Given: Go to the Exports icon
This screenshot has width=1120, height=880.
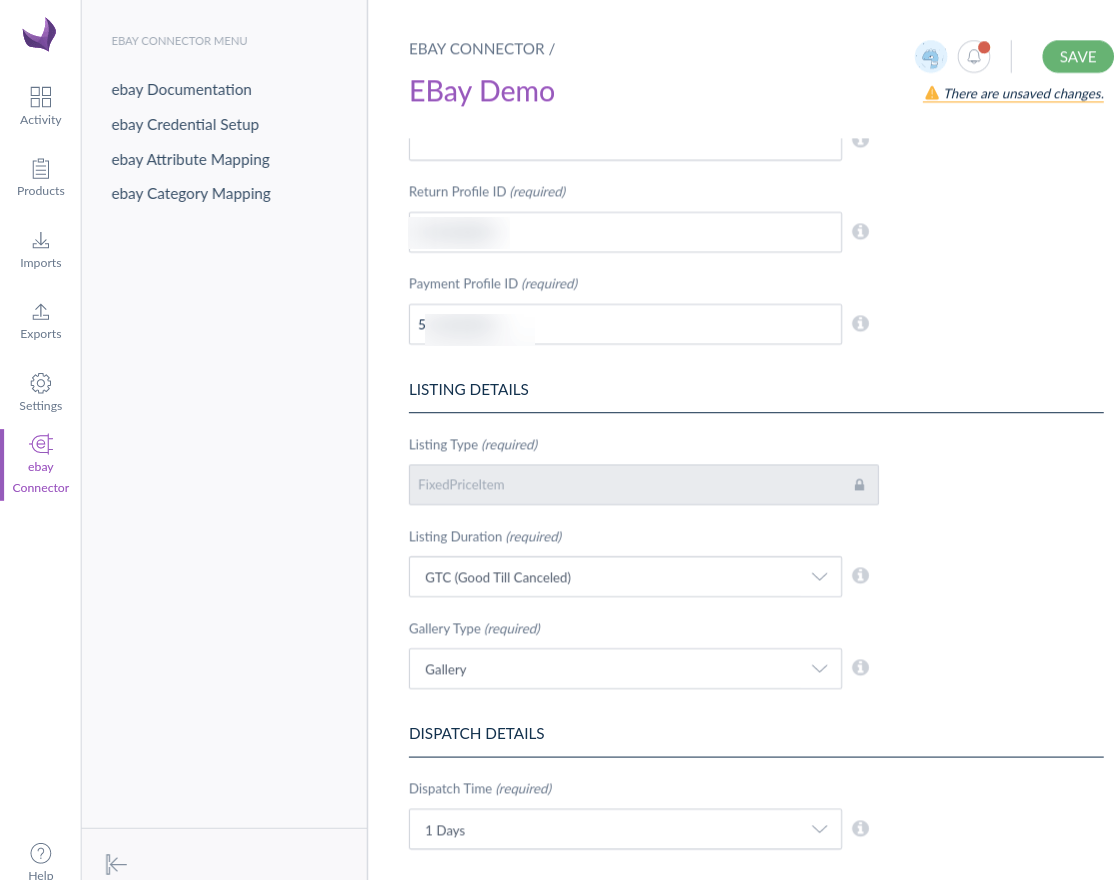Looking at the screenshot, I should tap(41, 311).
